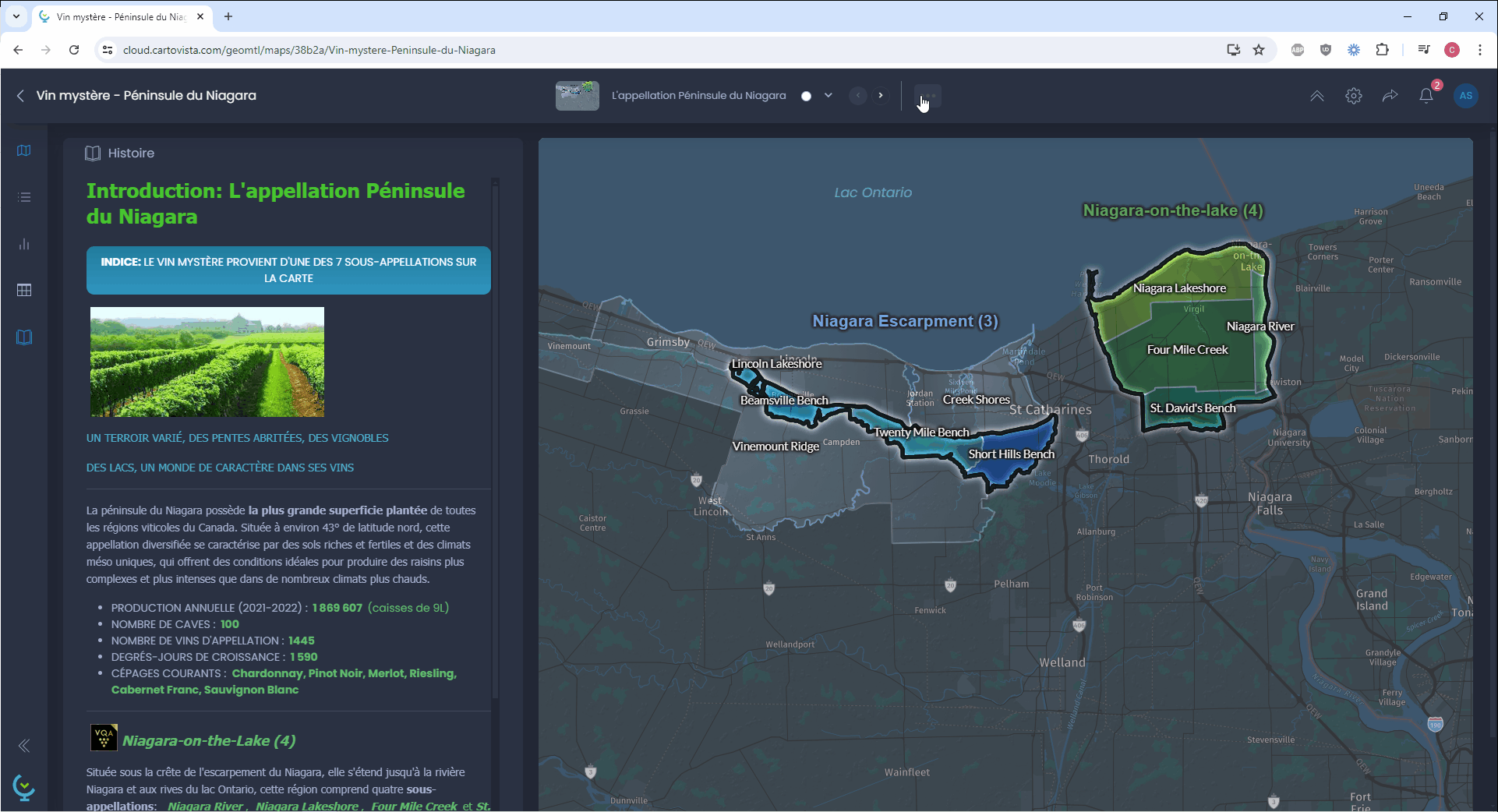Close the Vin mystère browser tab

(200, 16)
